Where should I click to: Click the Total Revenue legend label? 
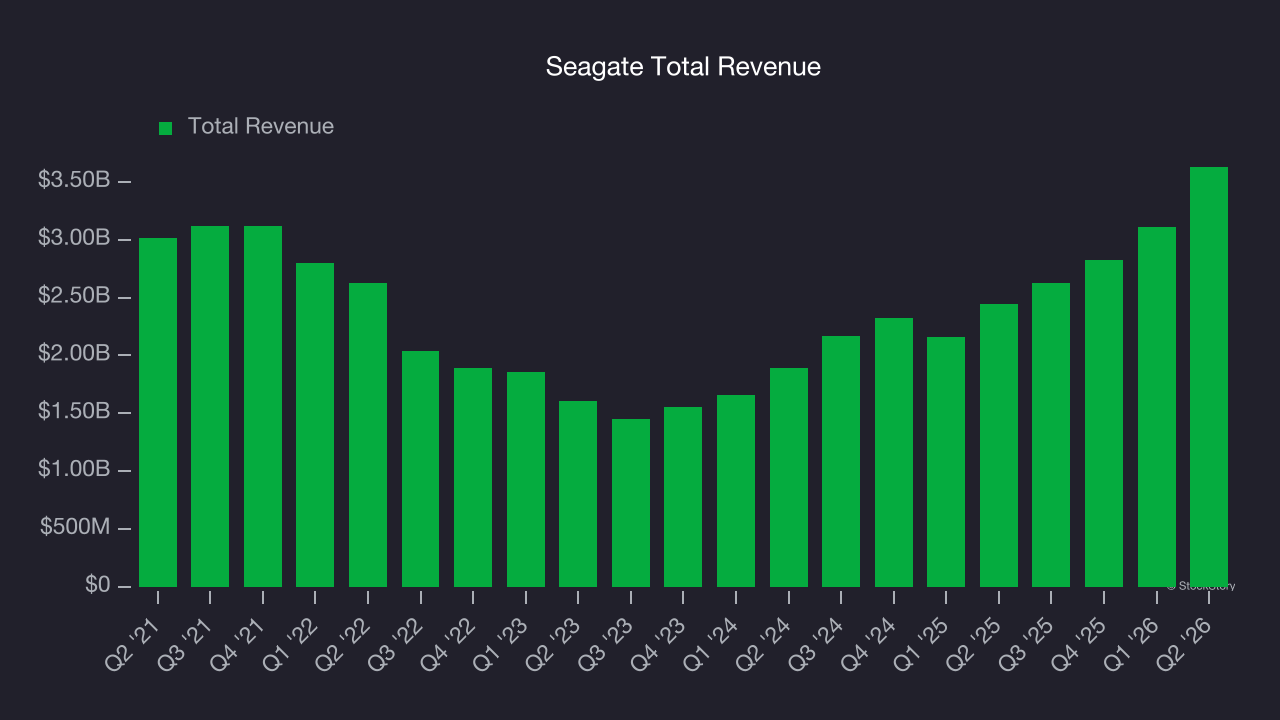click(261, 127)
